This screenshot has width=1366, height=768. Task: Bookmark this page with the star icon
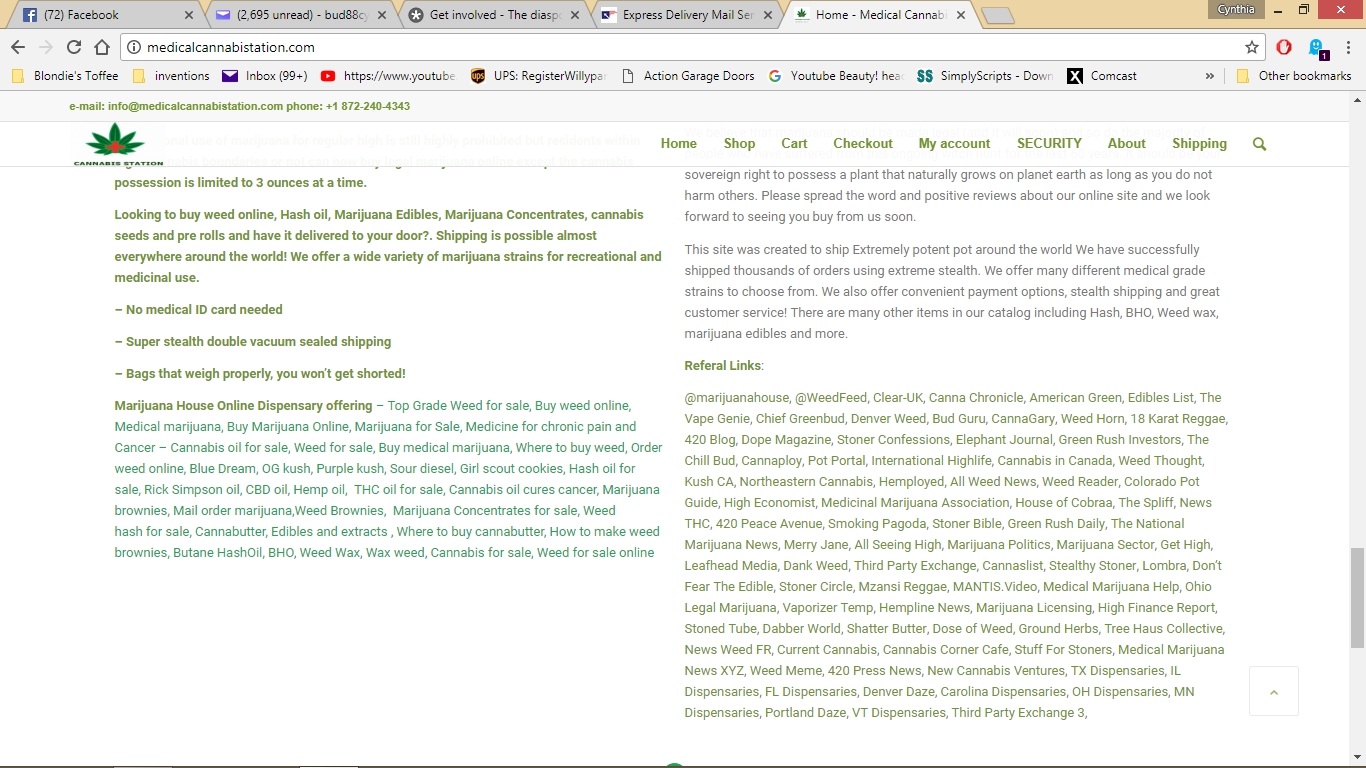click(x=1251, y=47)
